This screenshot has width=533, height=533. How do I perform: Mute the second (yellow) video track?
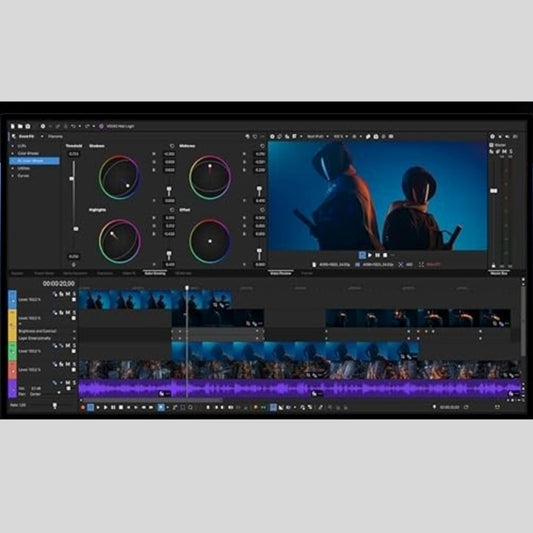click(x=68, y=312)
